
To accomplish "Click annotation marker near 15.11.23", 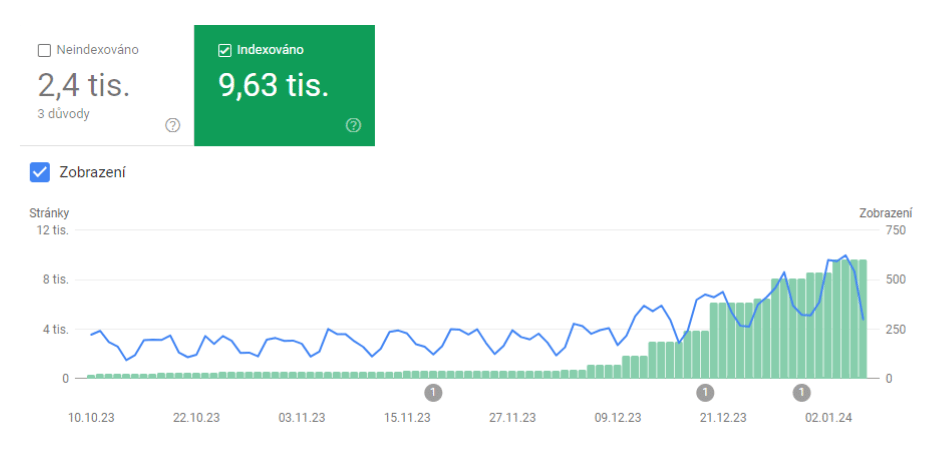I will point(433,393).
